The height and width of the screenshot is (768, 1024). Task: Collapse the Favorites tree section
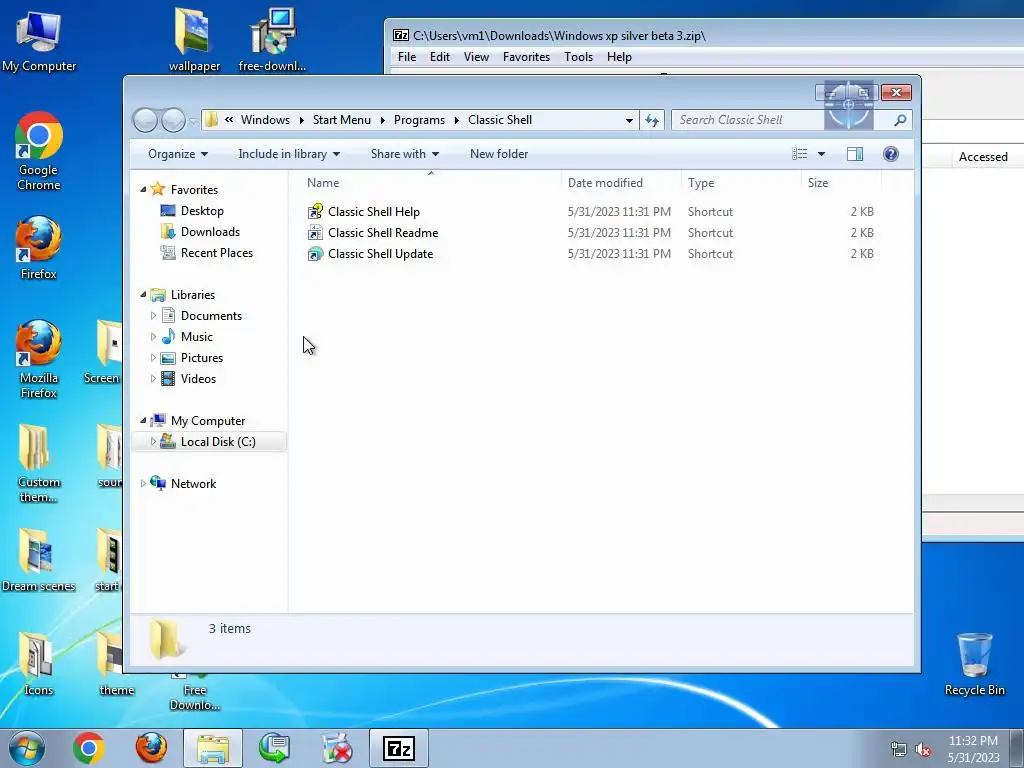(x=143, y=189)
